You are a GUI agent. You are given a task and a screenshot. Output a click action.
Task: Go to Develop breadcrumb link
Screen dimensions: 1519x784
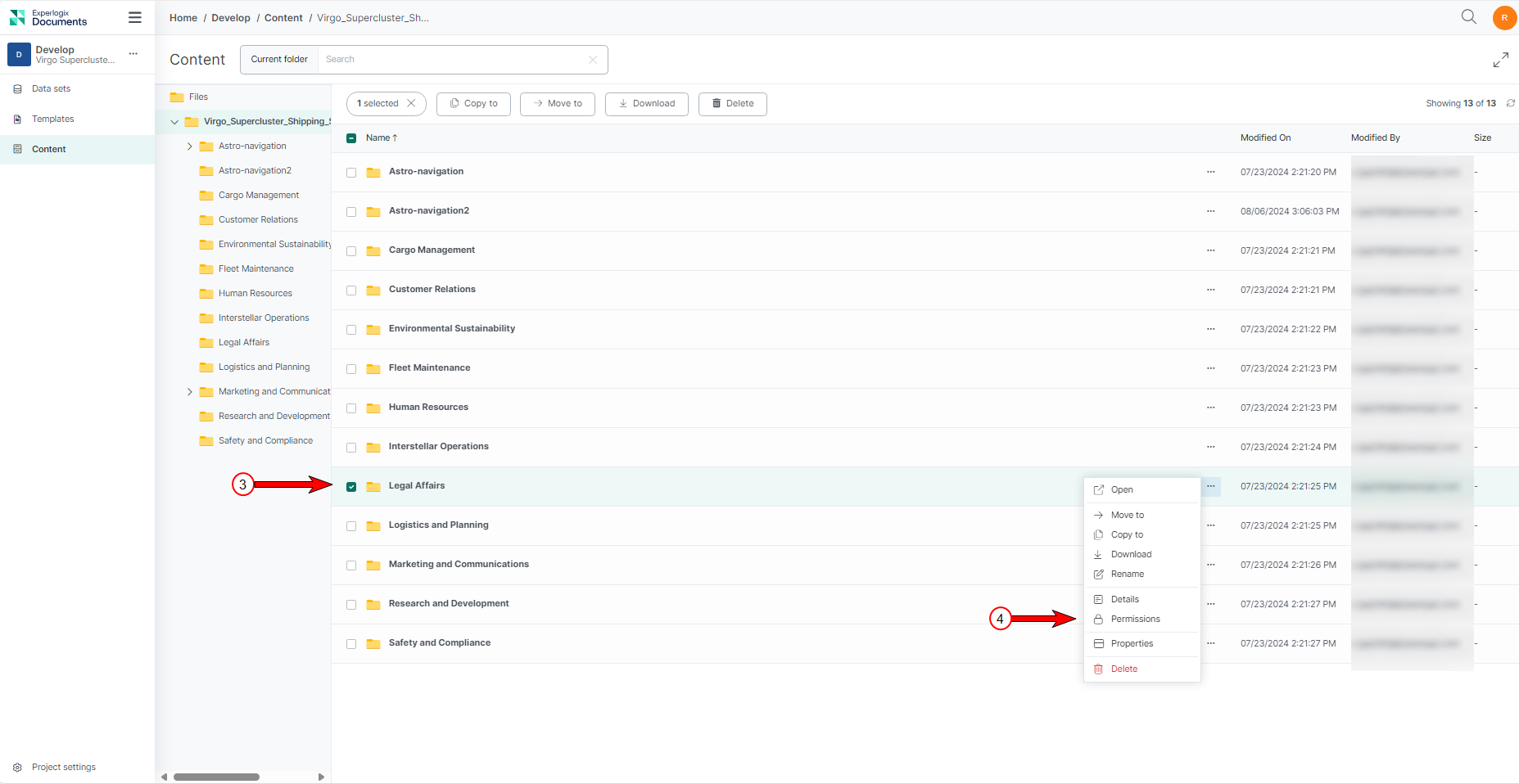click(x=231, y=18)
